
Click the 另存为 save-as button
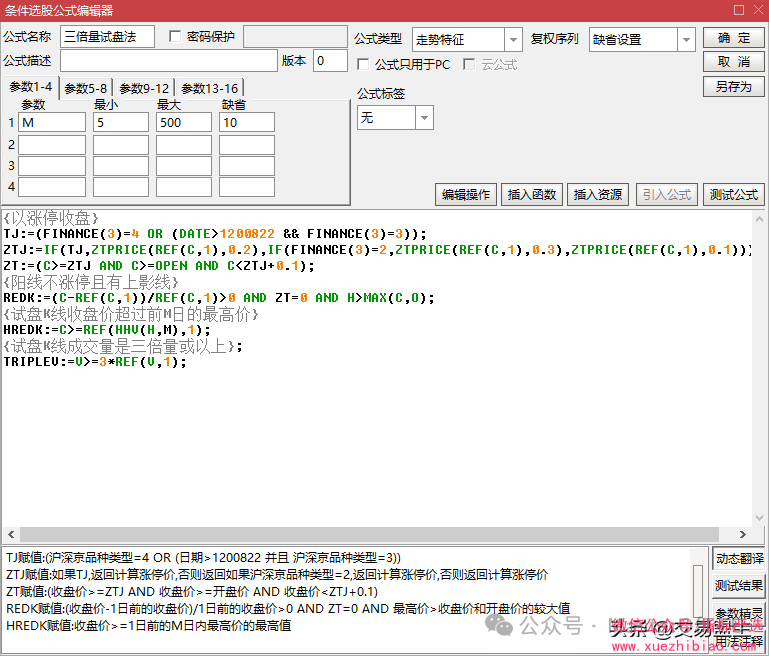coord(734,87)
